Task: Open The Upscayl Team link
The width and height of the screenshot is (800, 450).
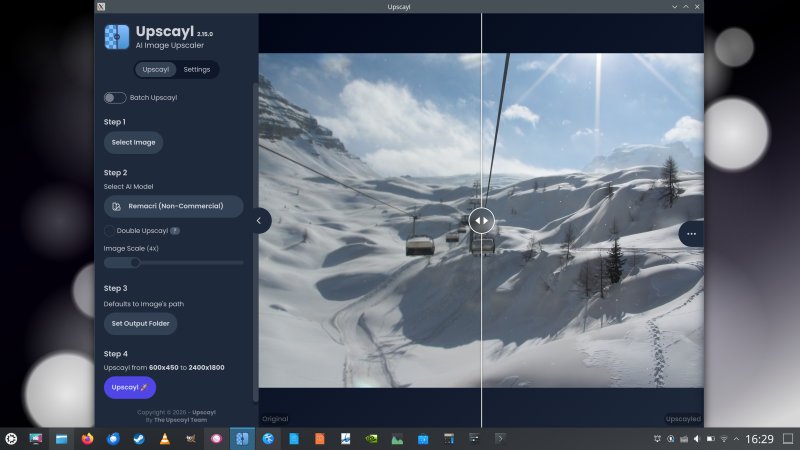Action: pos(181,420)
